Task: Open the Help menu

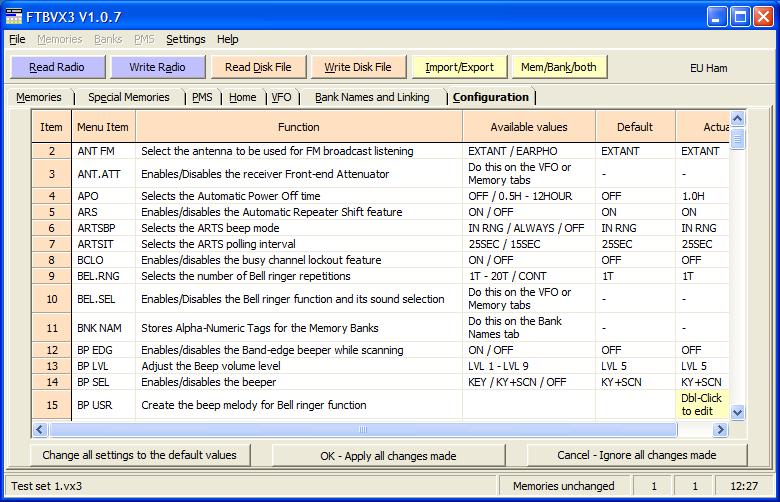Action: (227, 39)
